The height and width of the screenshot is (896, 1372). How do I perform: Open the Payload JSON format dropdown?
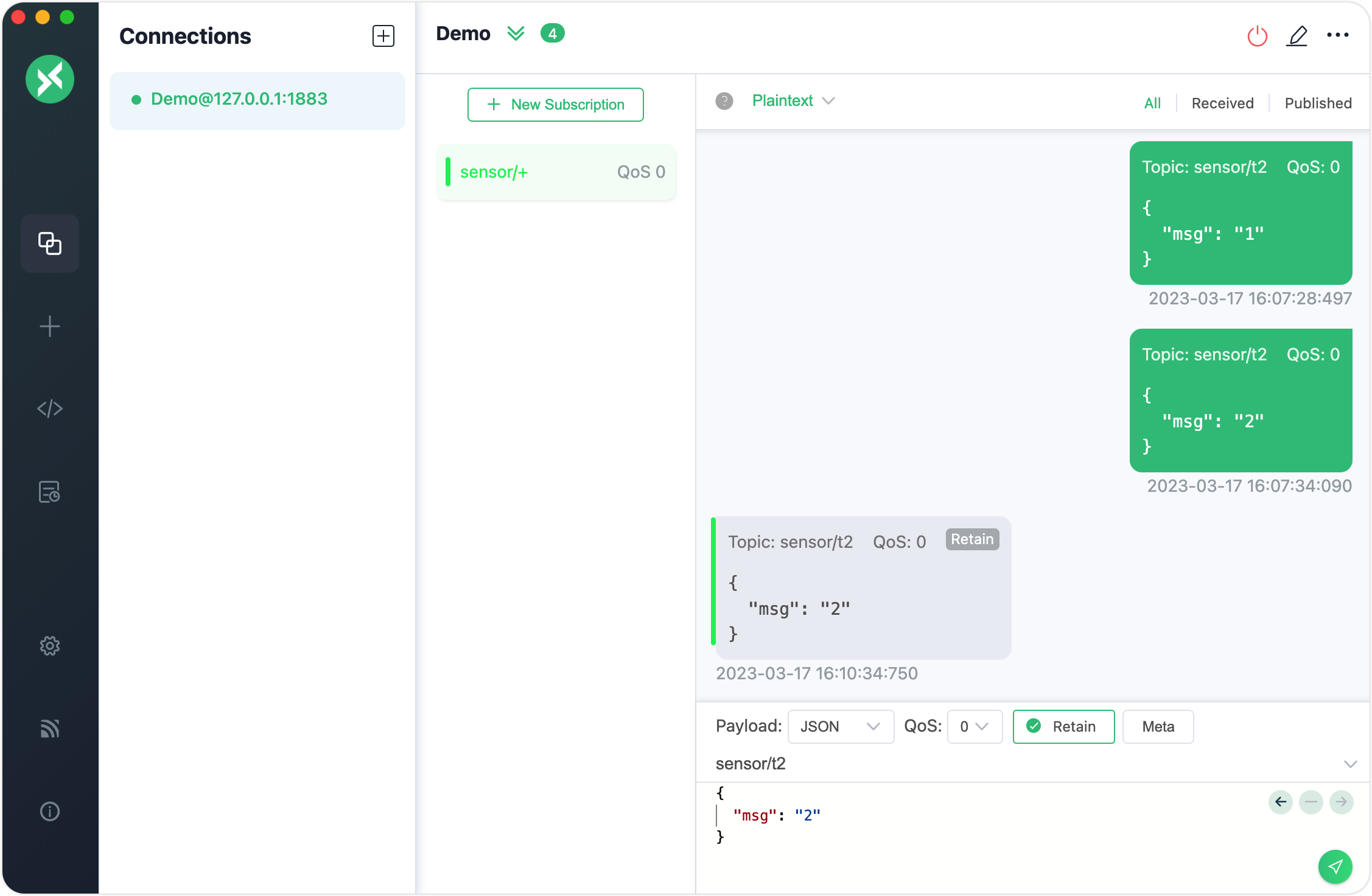click(840, 726)
